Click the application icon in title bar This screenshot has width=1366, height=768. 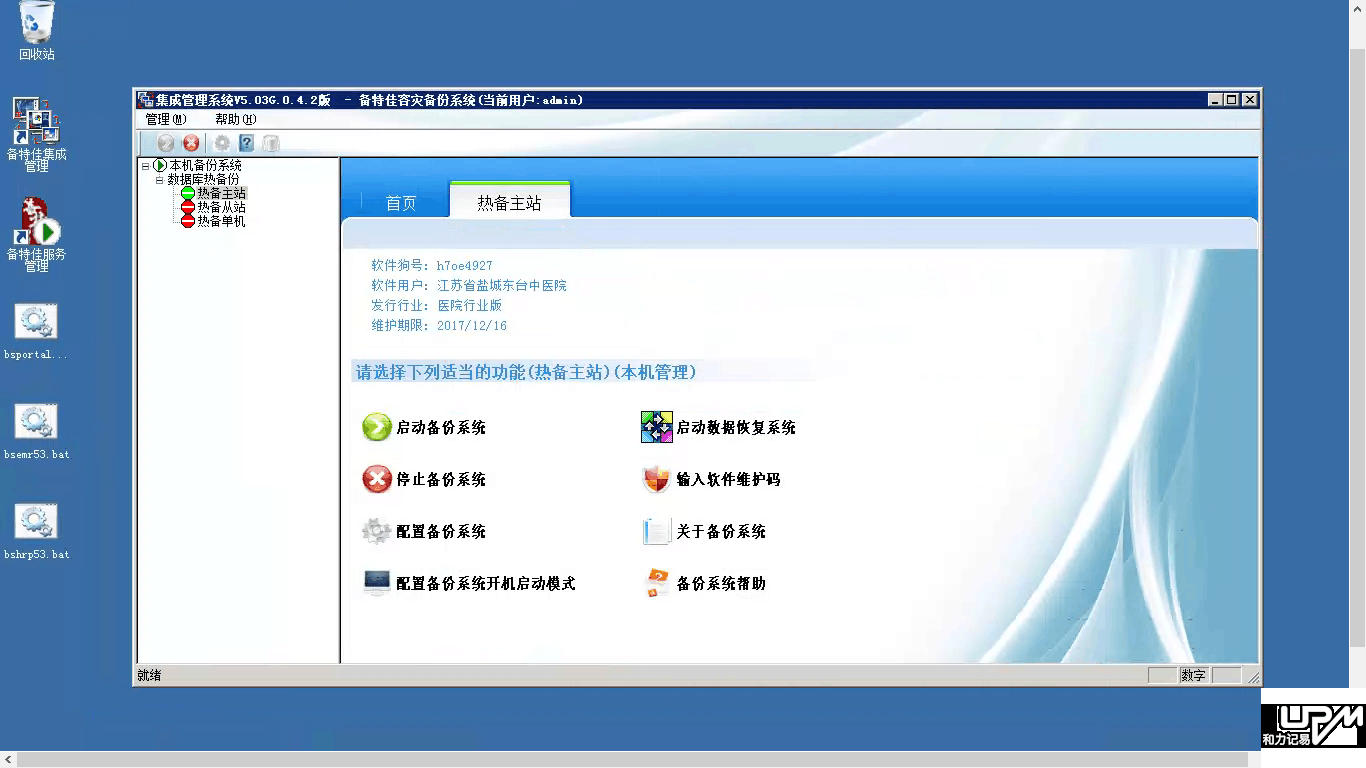tap(145, 100)
